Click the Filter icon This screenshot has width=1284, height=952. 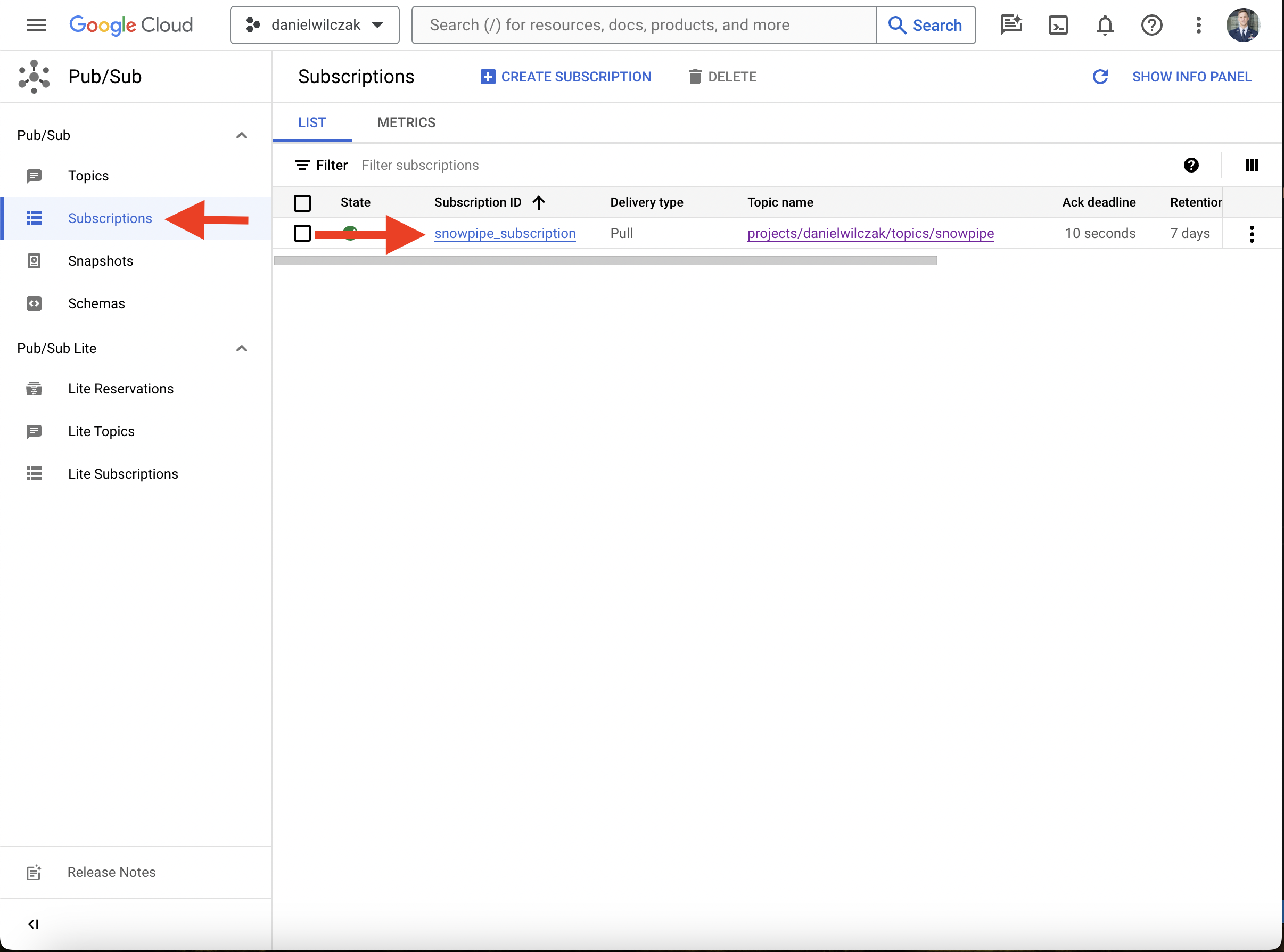pyautogui.click(x=302, y=166)
